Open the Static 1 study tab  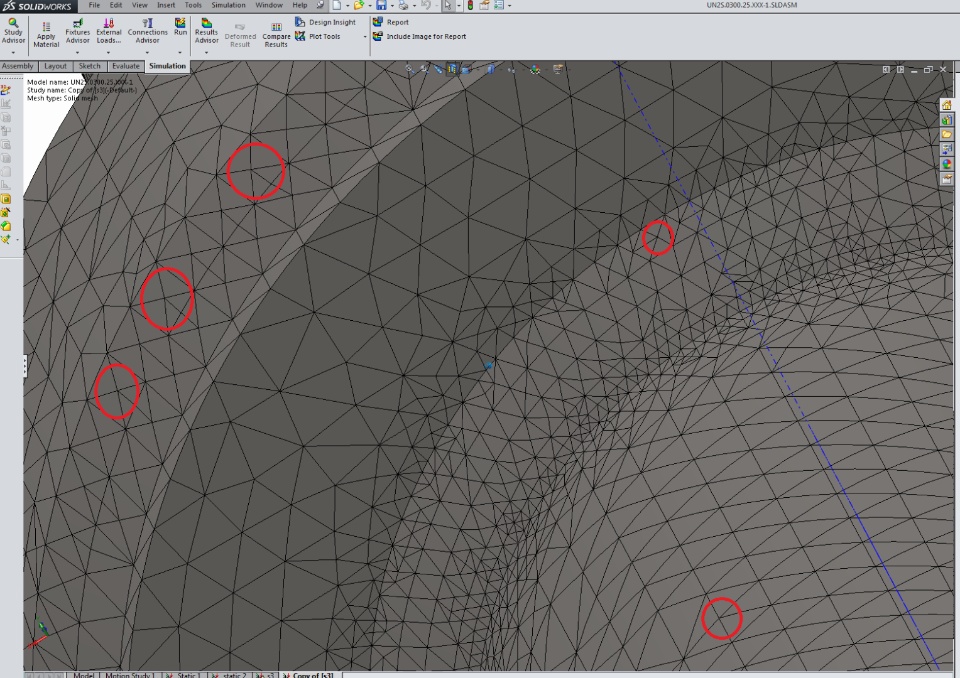tap(184, 675)
